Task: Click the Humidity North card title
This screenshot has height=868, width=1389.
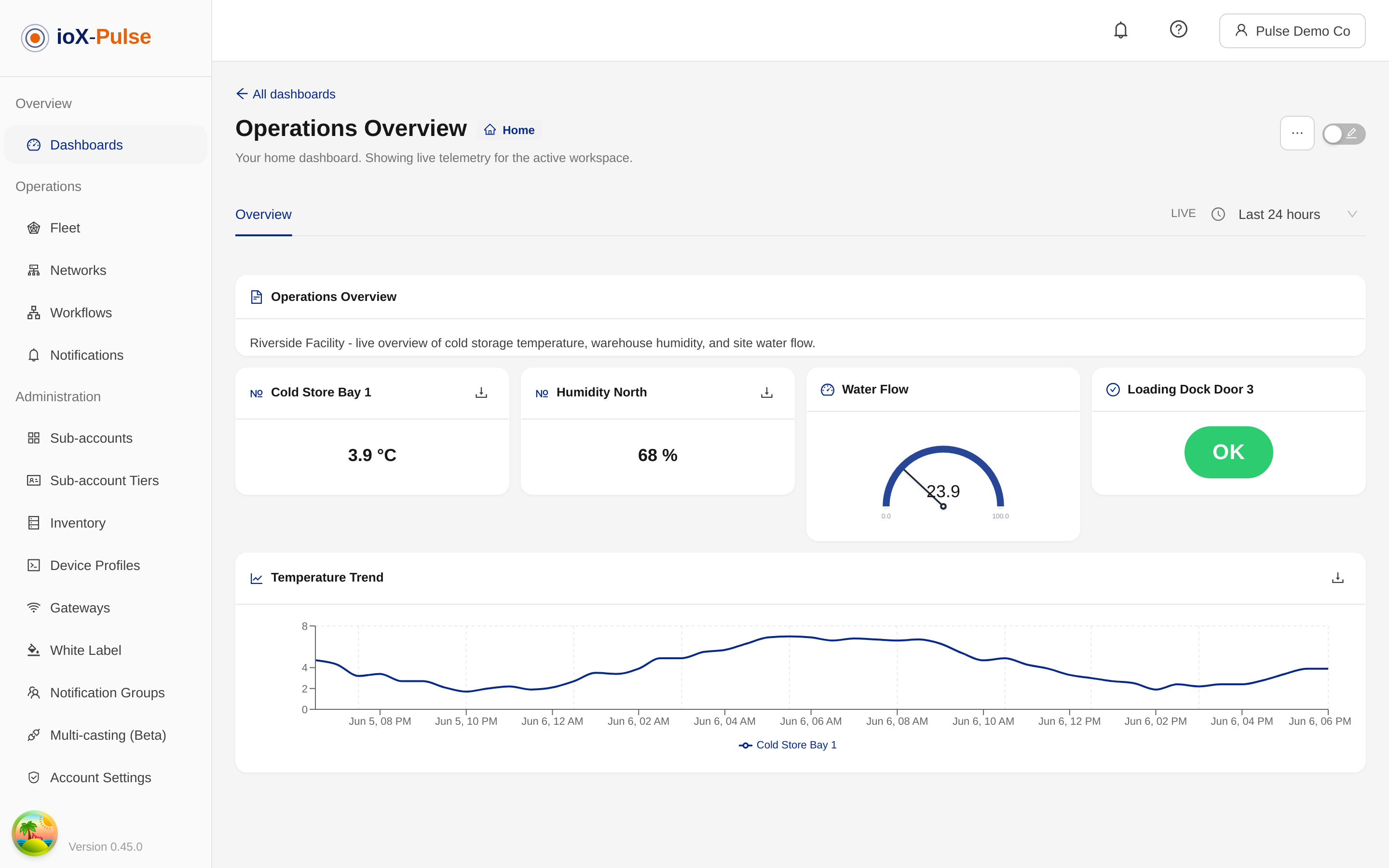Action: pos(601,392)
